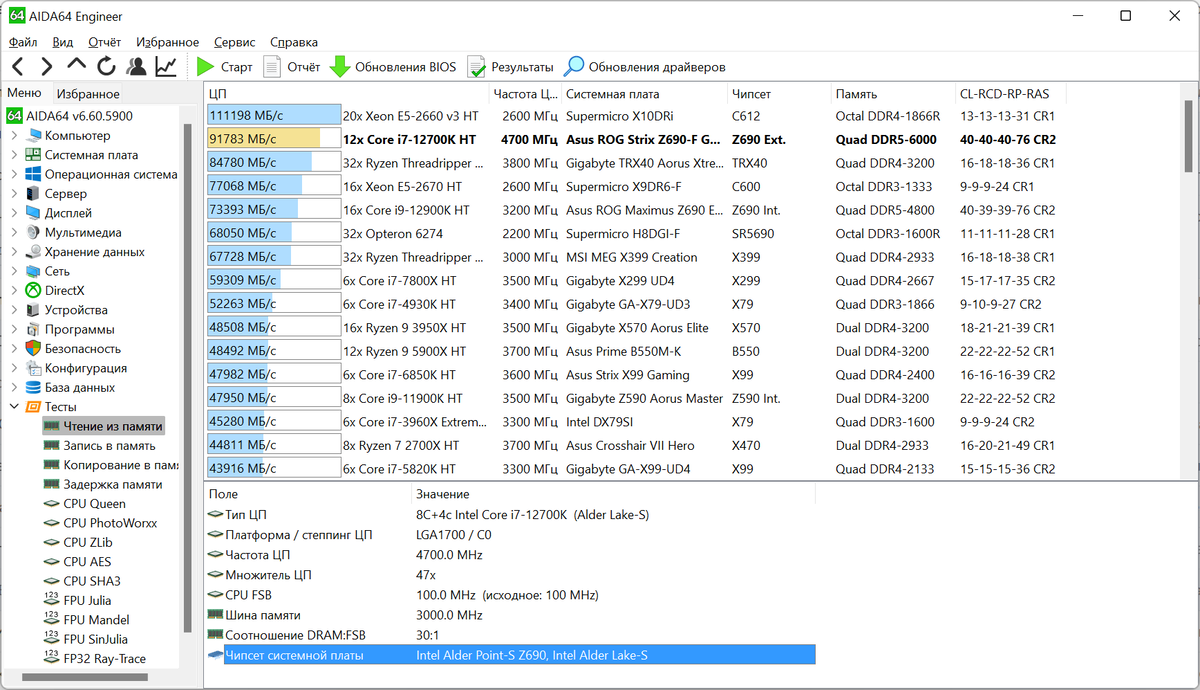This screenshot has width=1200, height=690.
Task: Expand the Системная плата tree node
Action: (x=14, y=155)
